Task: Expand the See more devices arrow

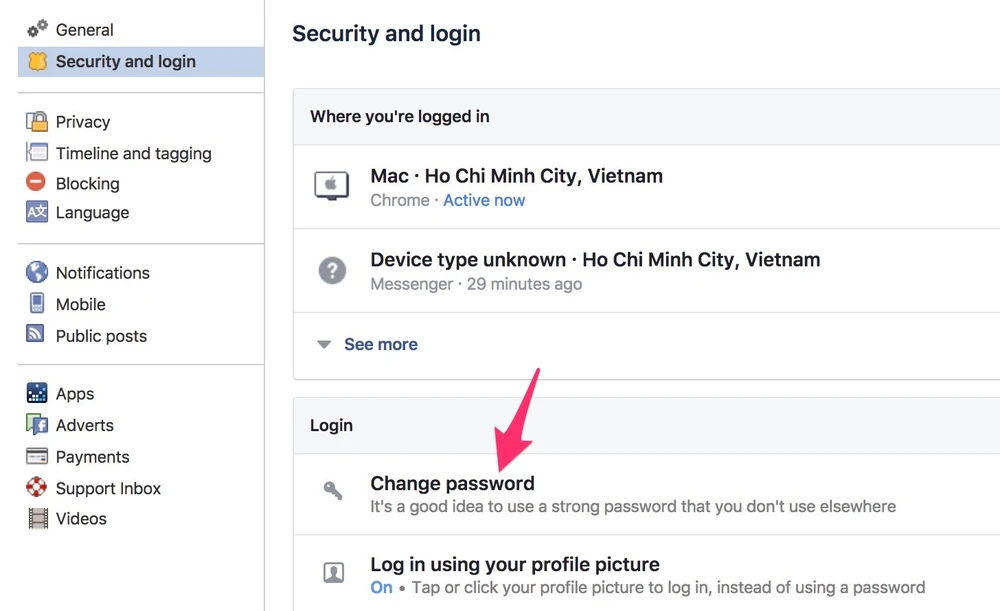Action: [x=324, y=344]
